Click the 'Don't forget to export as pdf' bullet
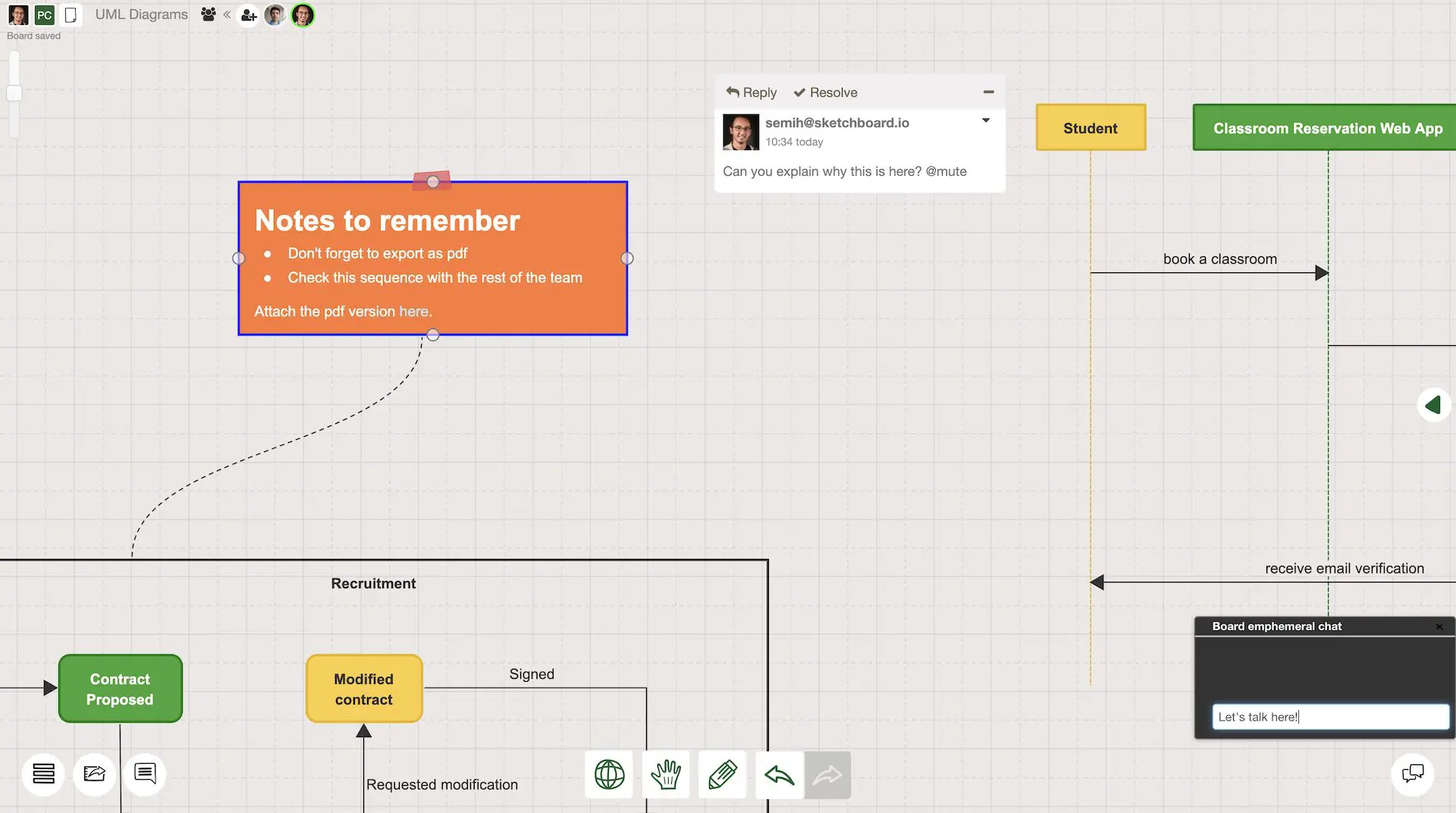Viewport: 1456px width, 813px height. tap(378, 253)
